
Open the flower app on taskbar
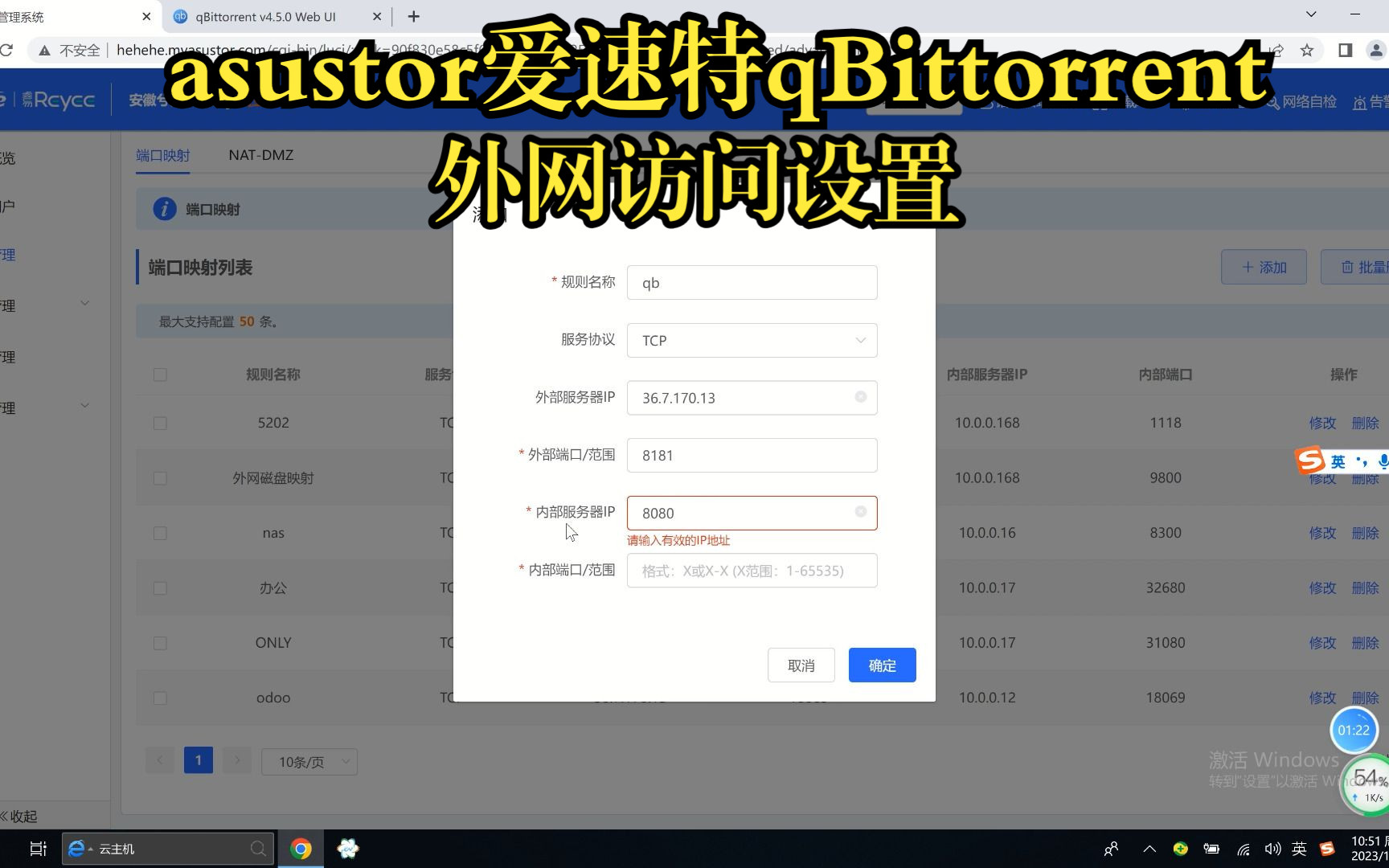(x=347, y=849)
